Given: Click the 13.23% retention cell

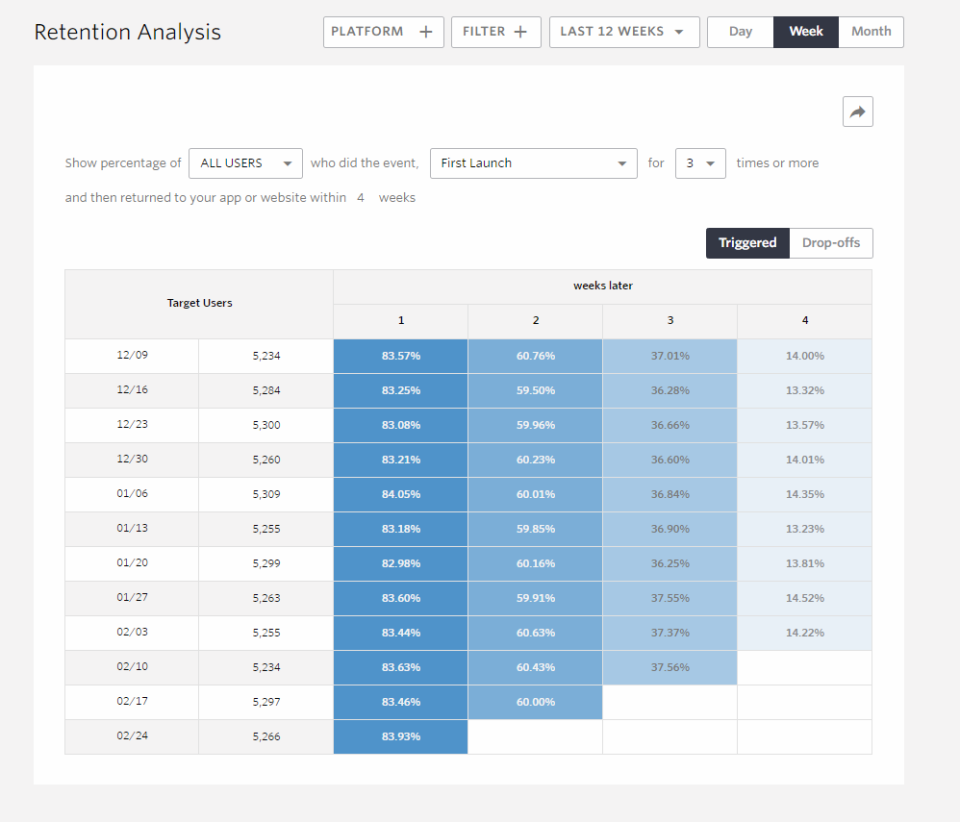Looking at the screenshot, I should pos(804,529).
